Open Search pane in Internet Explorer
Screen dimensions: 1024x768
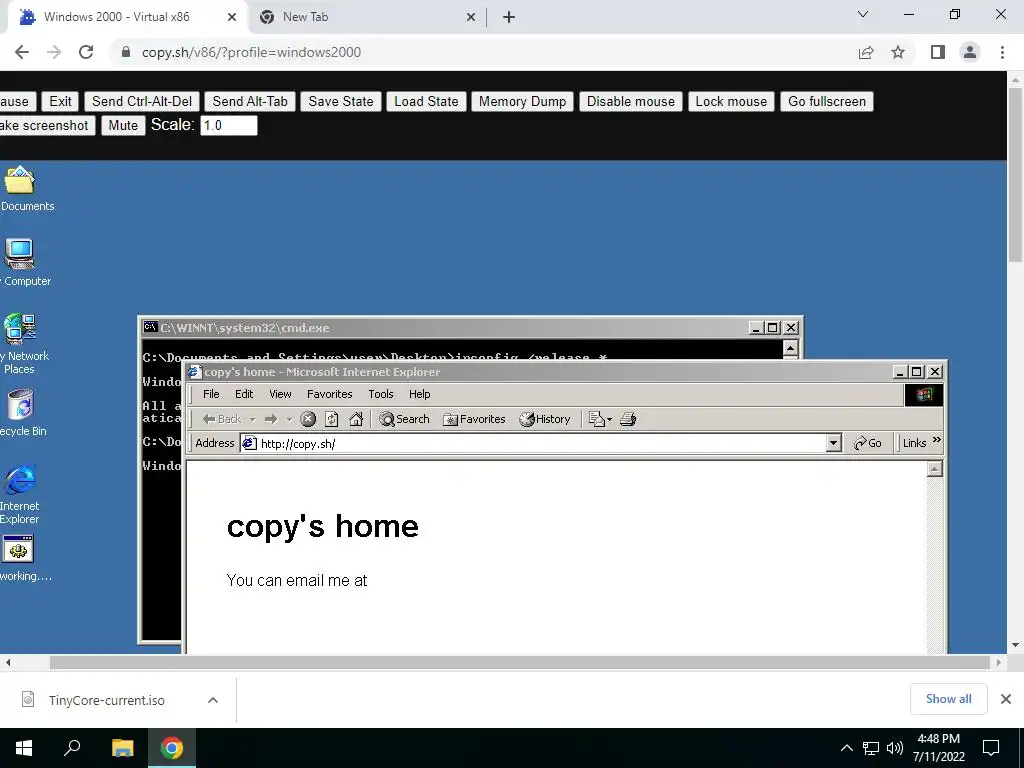(404, 419)
